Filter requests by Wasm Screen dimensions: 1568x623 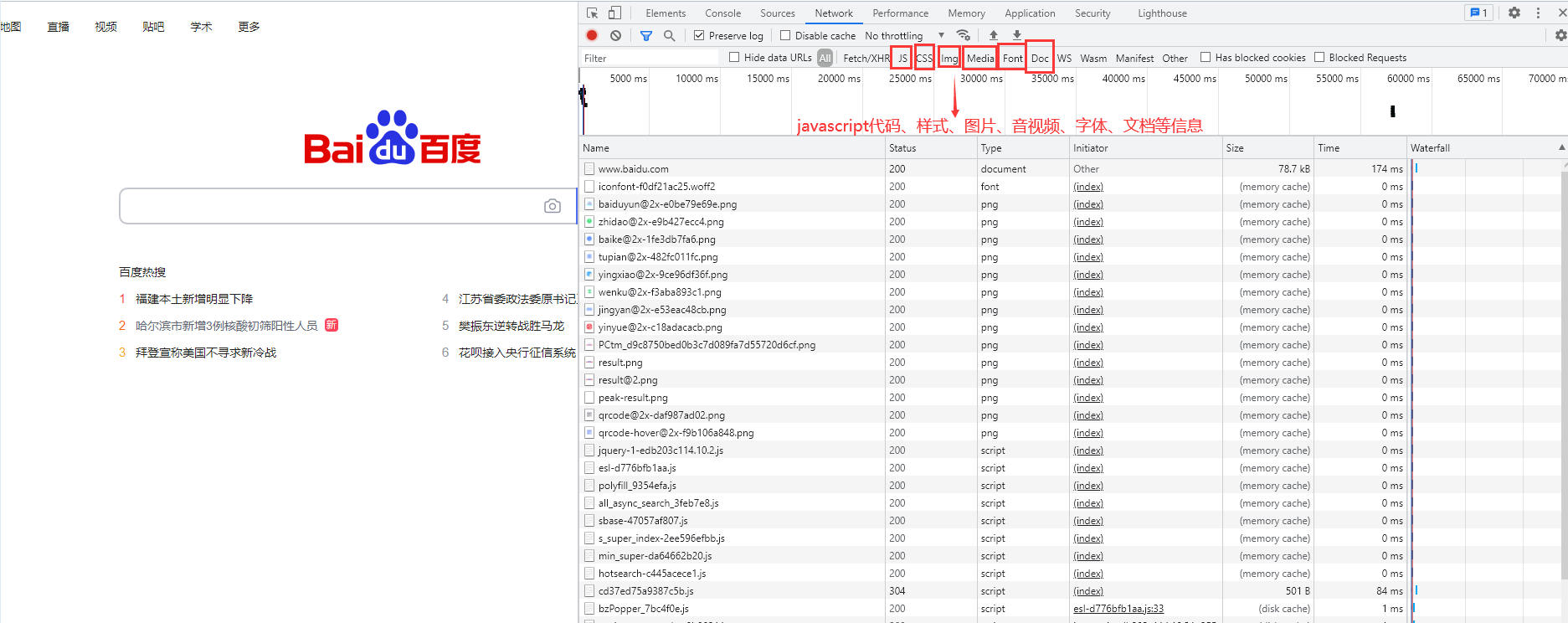pyautogui.click(x=1093, y=58)
